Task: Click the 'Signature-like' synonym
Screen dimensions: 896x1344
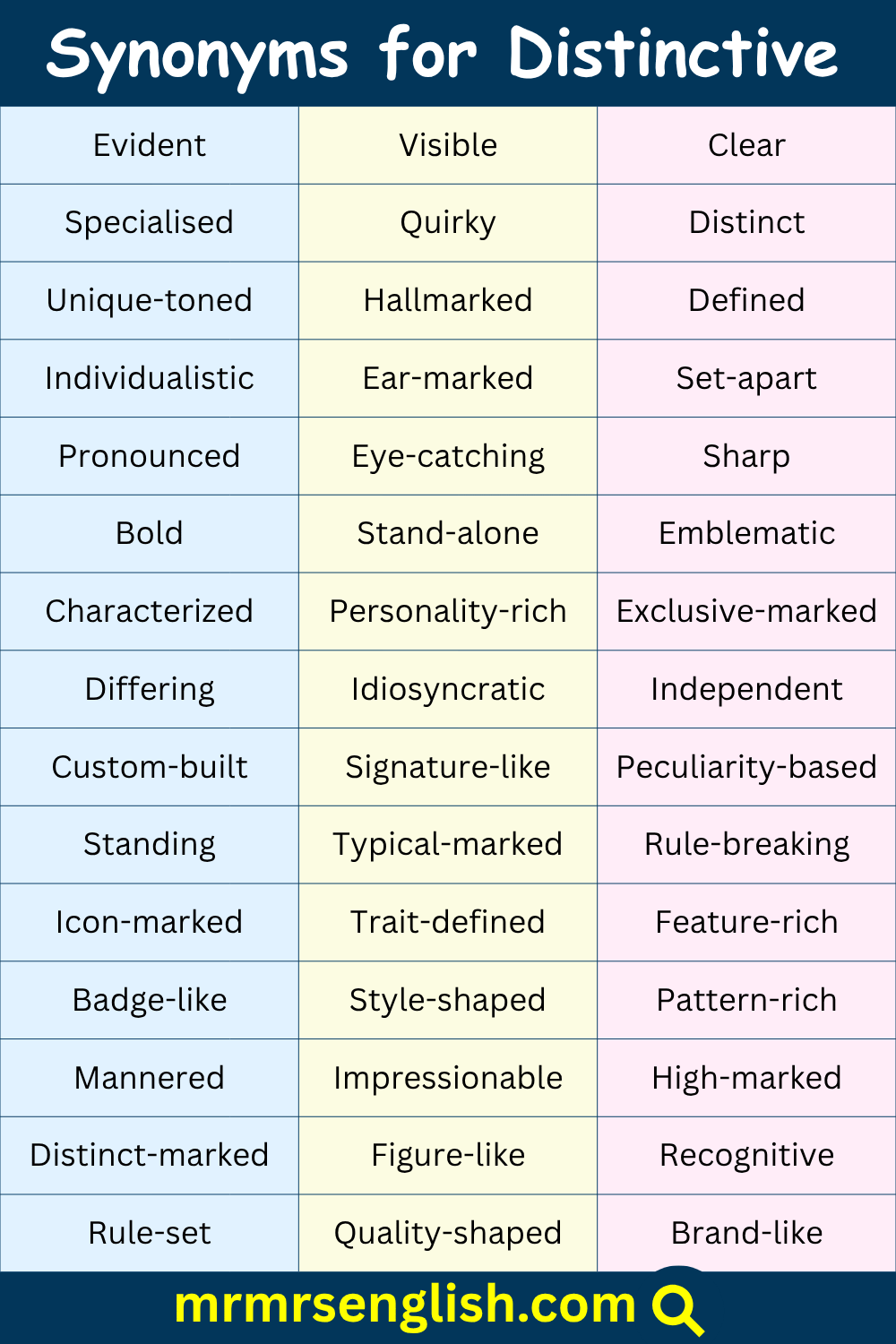Action: (448, 767)
